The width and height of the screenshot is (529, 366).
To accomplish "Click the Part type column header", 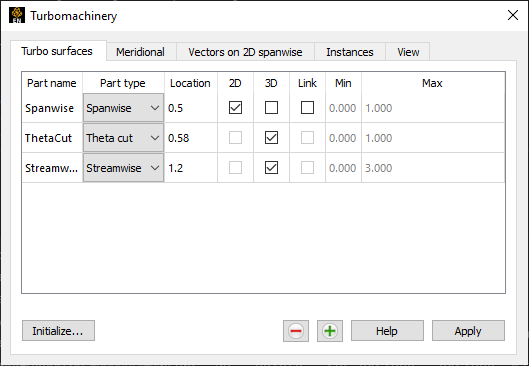I will [123, 83].
